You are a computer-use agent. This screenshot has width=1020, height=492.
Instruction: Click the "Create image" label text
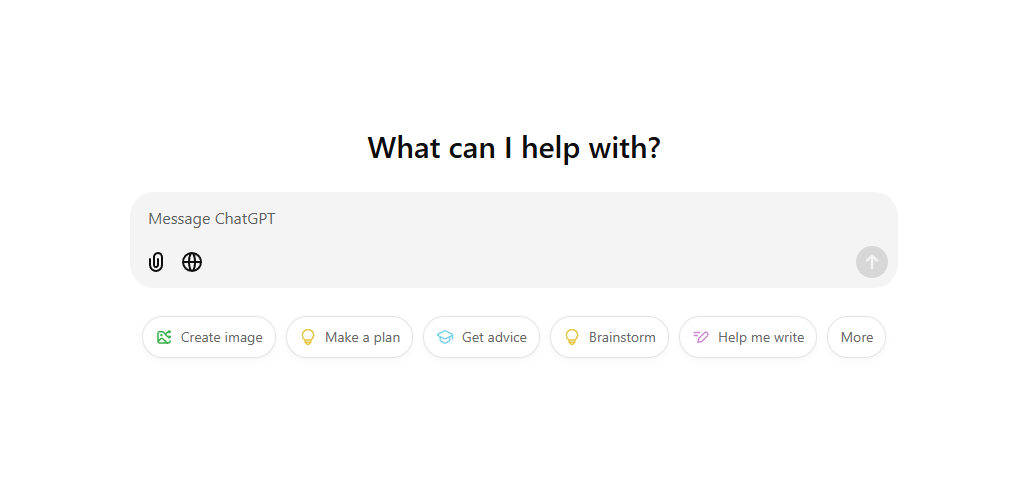tap(222, 337)
